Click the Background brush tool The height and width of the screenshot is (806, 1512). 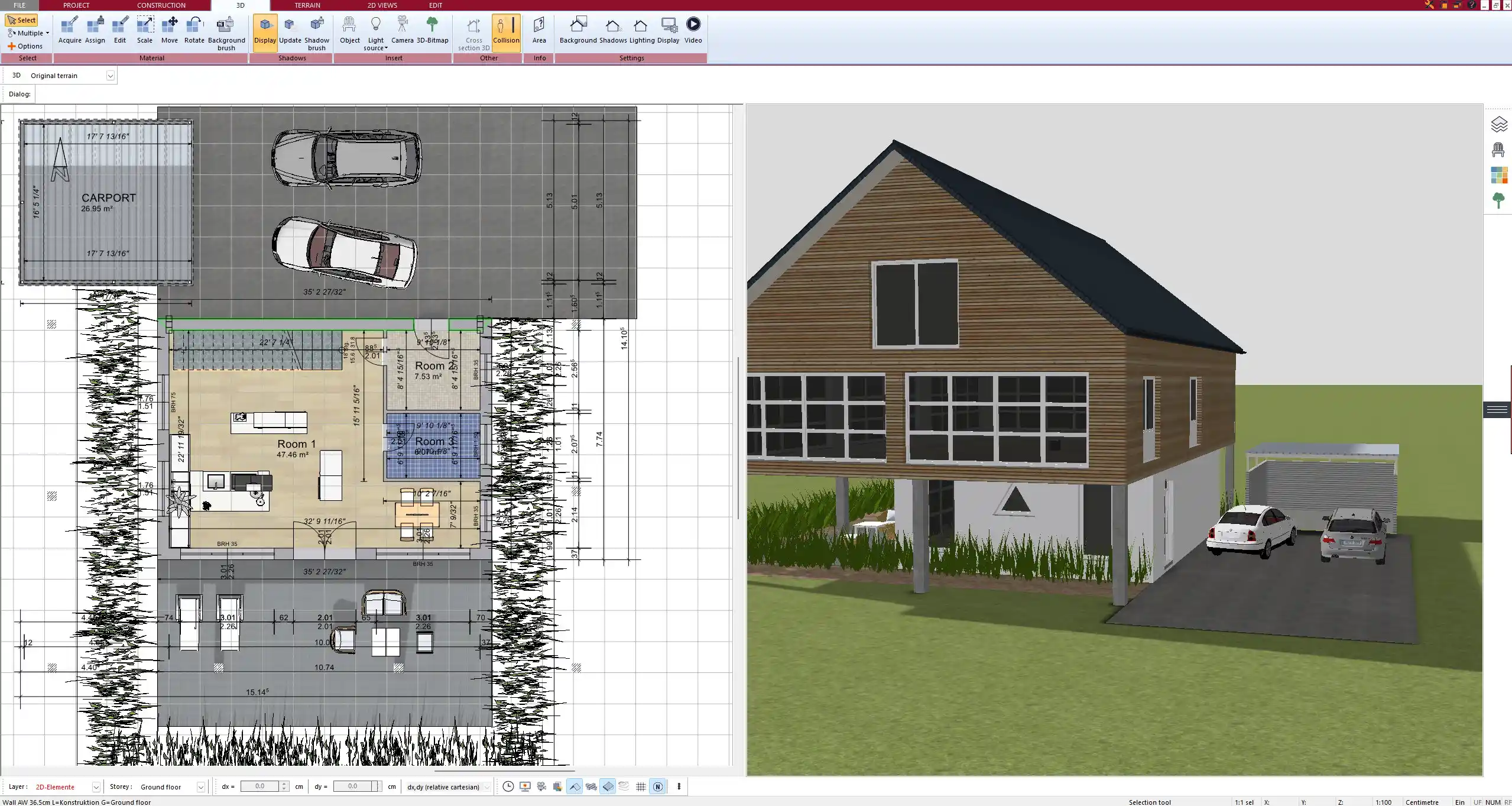[226, 34]
